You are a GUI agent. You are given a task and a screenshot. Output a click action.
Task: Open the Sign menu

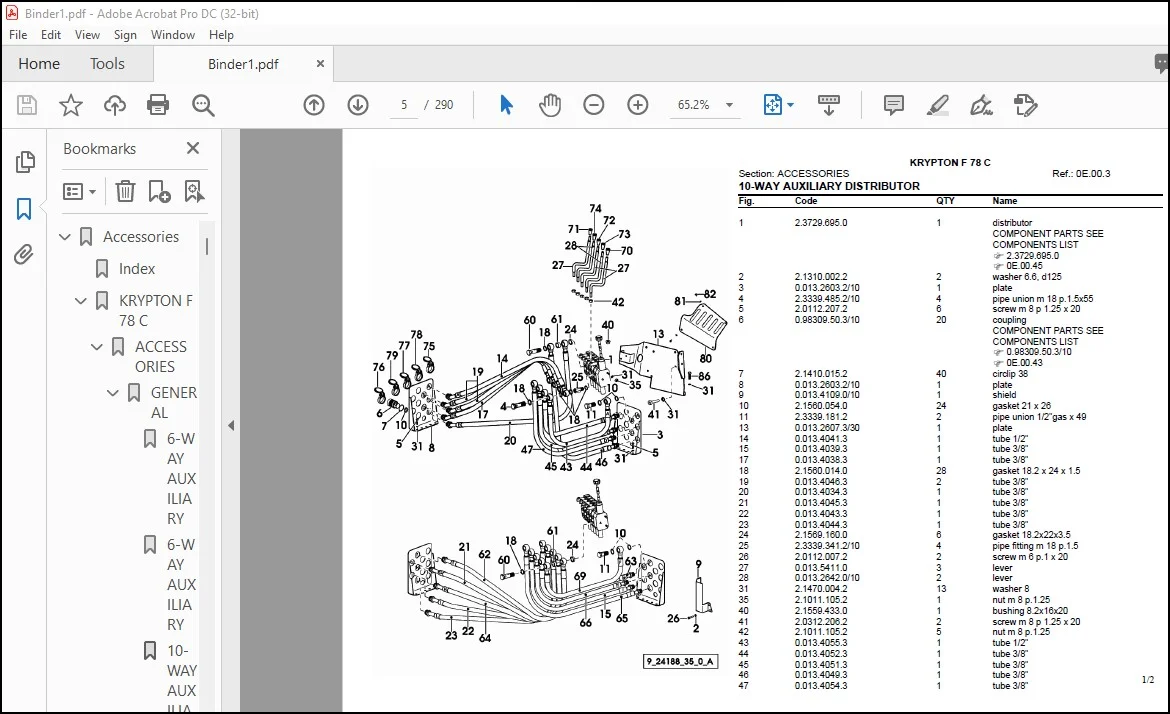coord(125,34)
